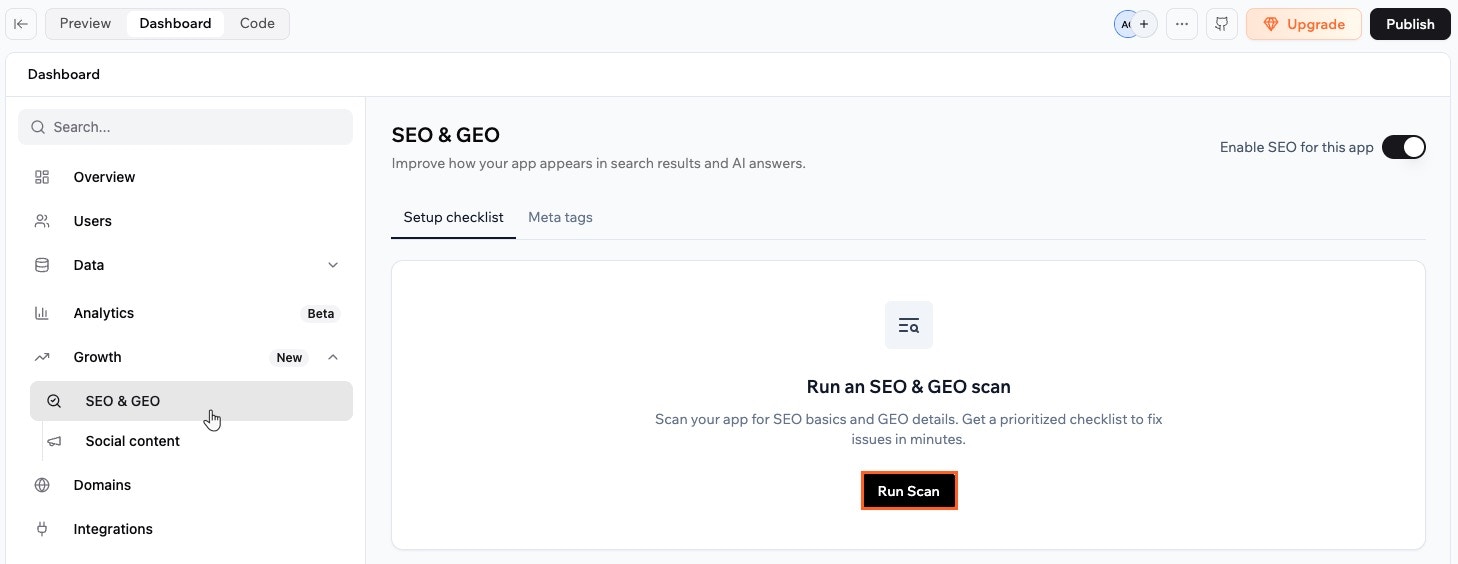Select the Setup checklist tab
This screenshot has height=564, width=1458.
[453, 217]
